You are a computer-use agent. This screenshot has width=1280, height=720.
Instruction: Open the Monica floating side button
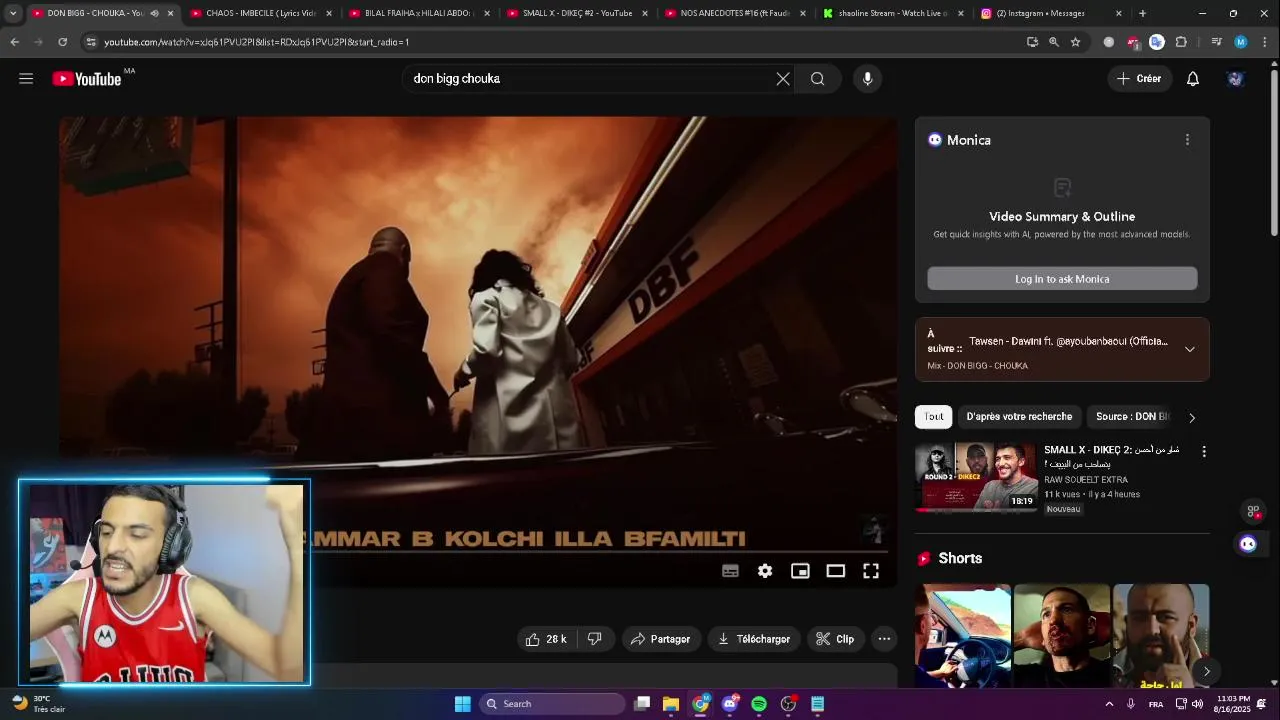coord(1248,544)
